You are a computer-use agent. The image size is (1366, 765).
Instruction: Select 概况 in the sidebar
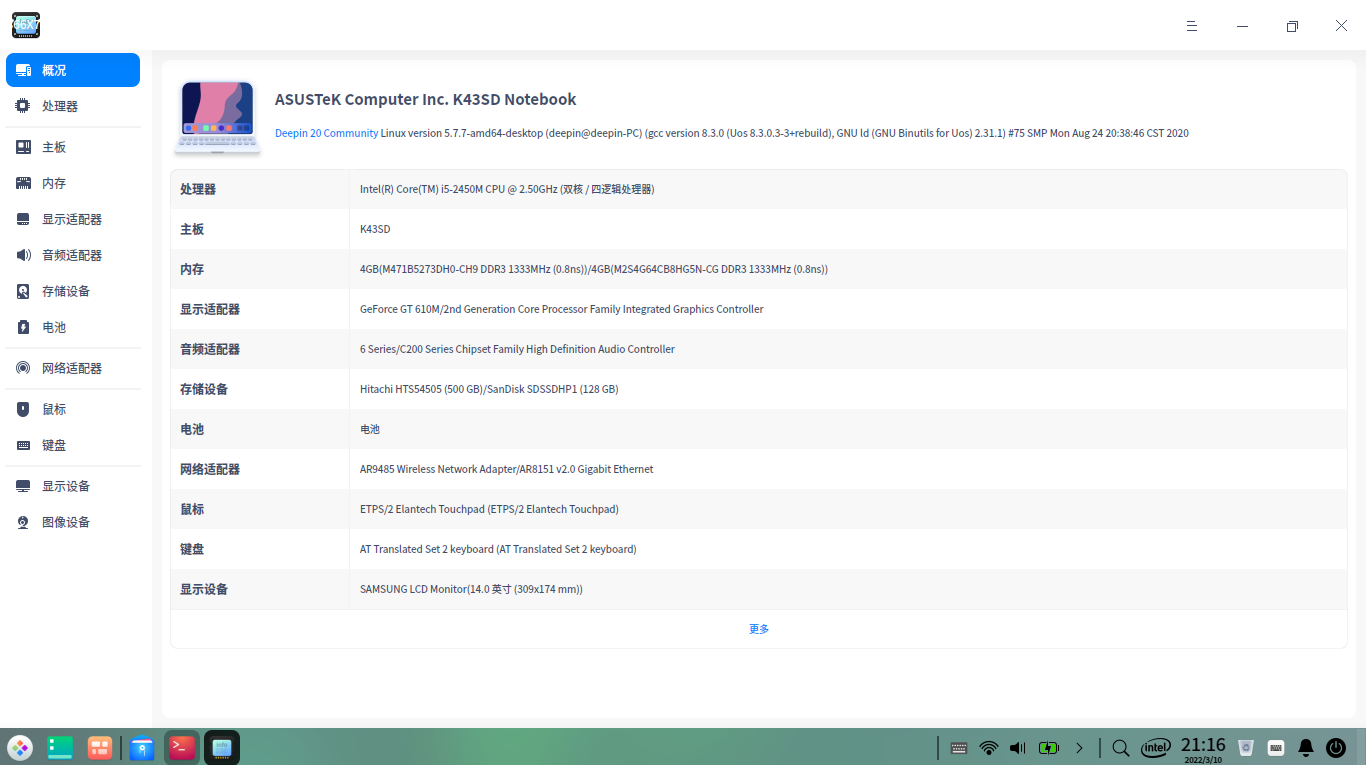(73, 70)
